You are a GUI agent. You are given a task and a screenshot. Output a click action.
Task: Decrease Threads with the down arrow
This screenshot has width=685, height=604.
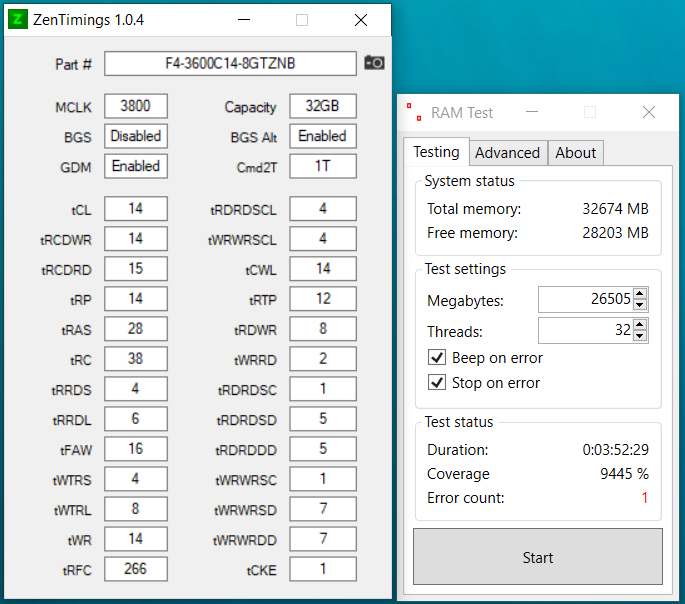tap(640, 335)
